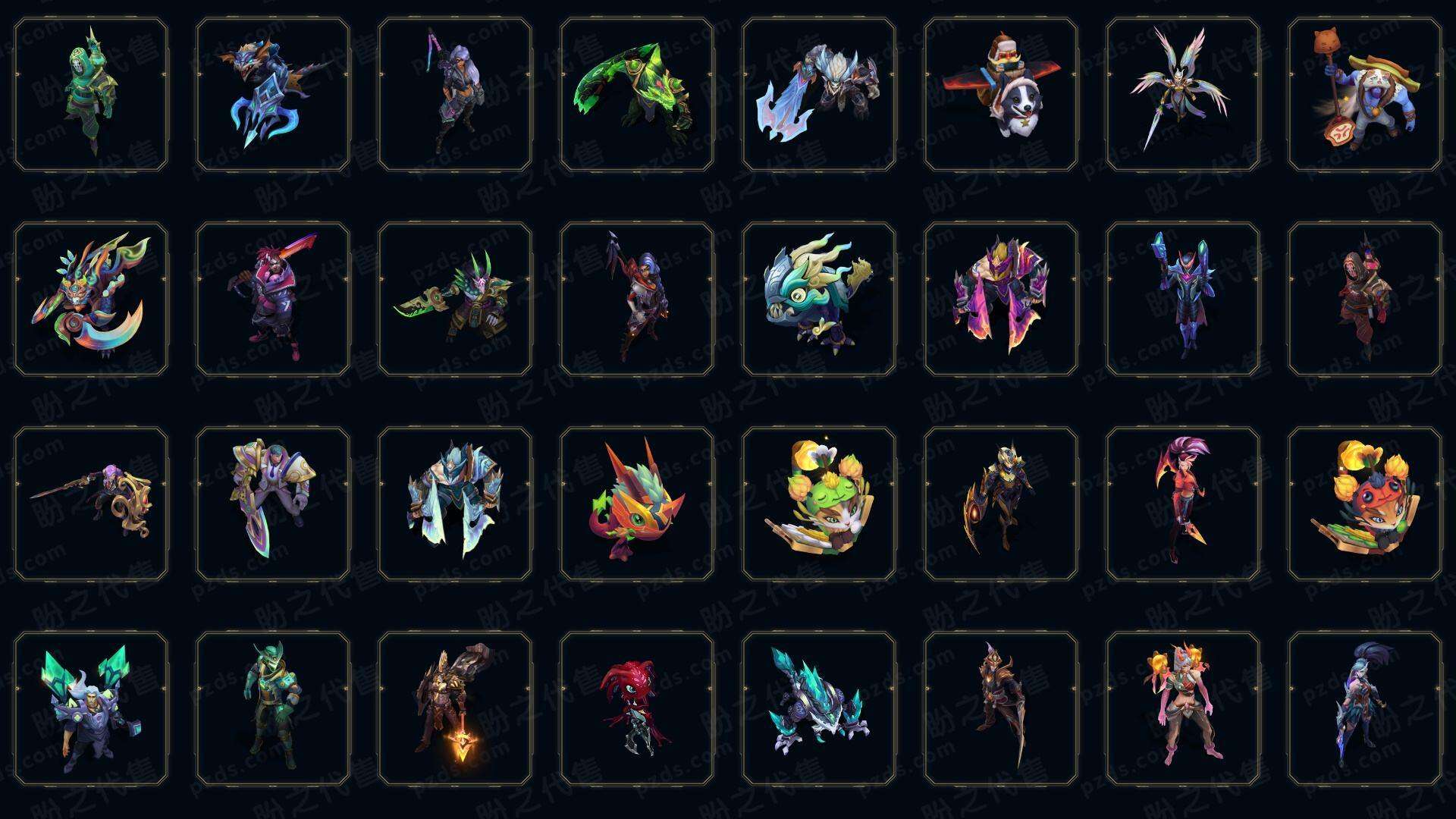Select the corgi pilot with red airplane skin

pyautogui.click(x=1001, y=95)
